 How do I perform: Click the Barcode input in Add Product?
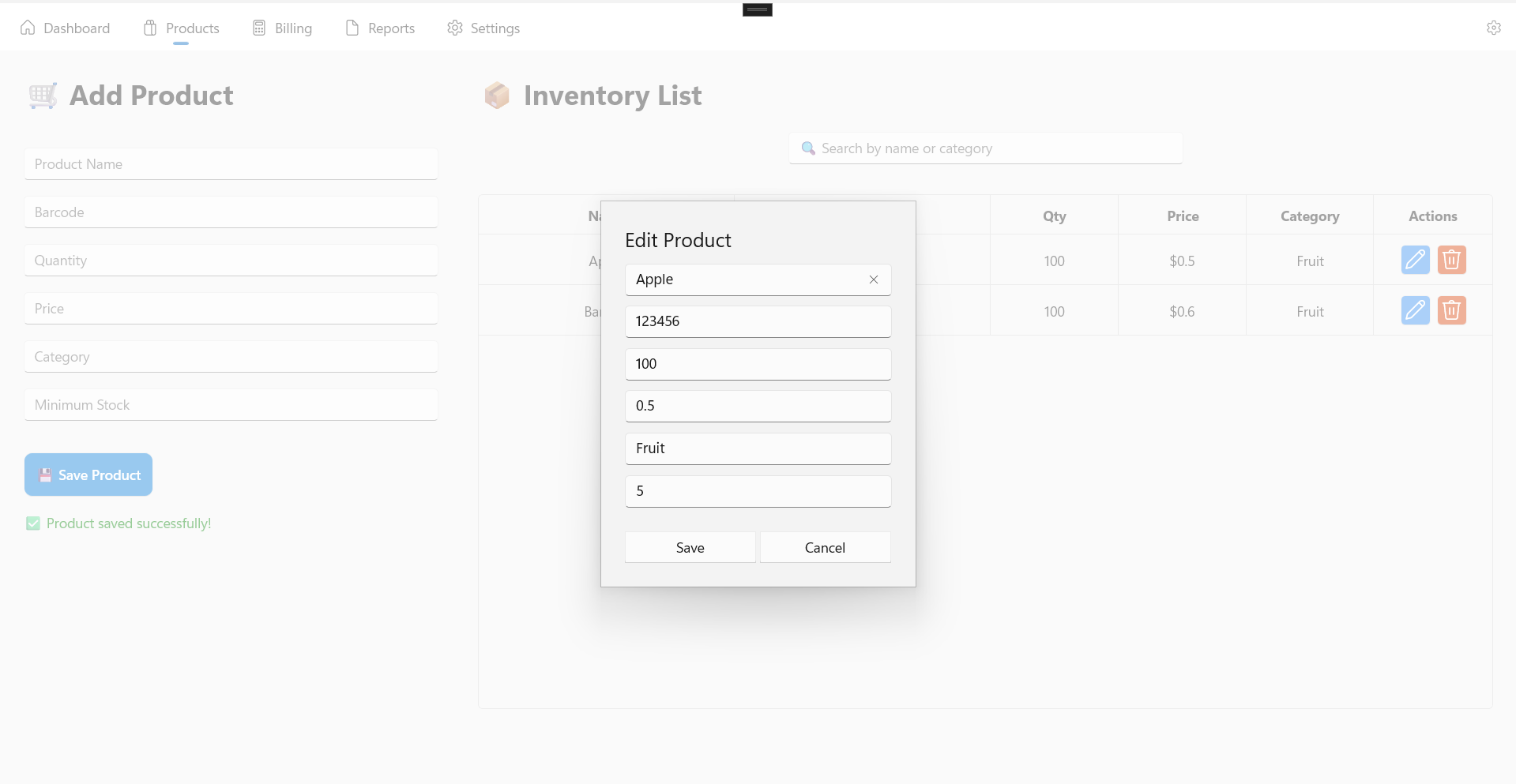coord(231,212)
